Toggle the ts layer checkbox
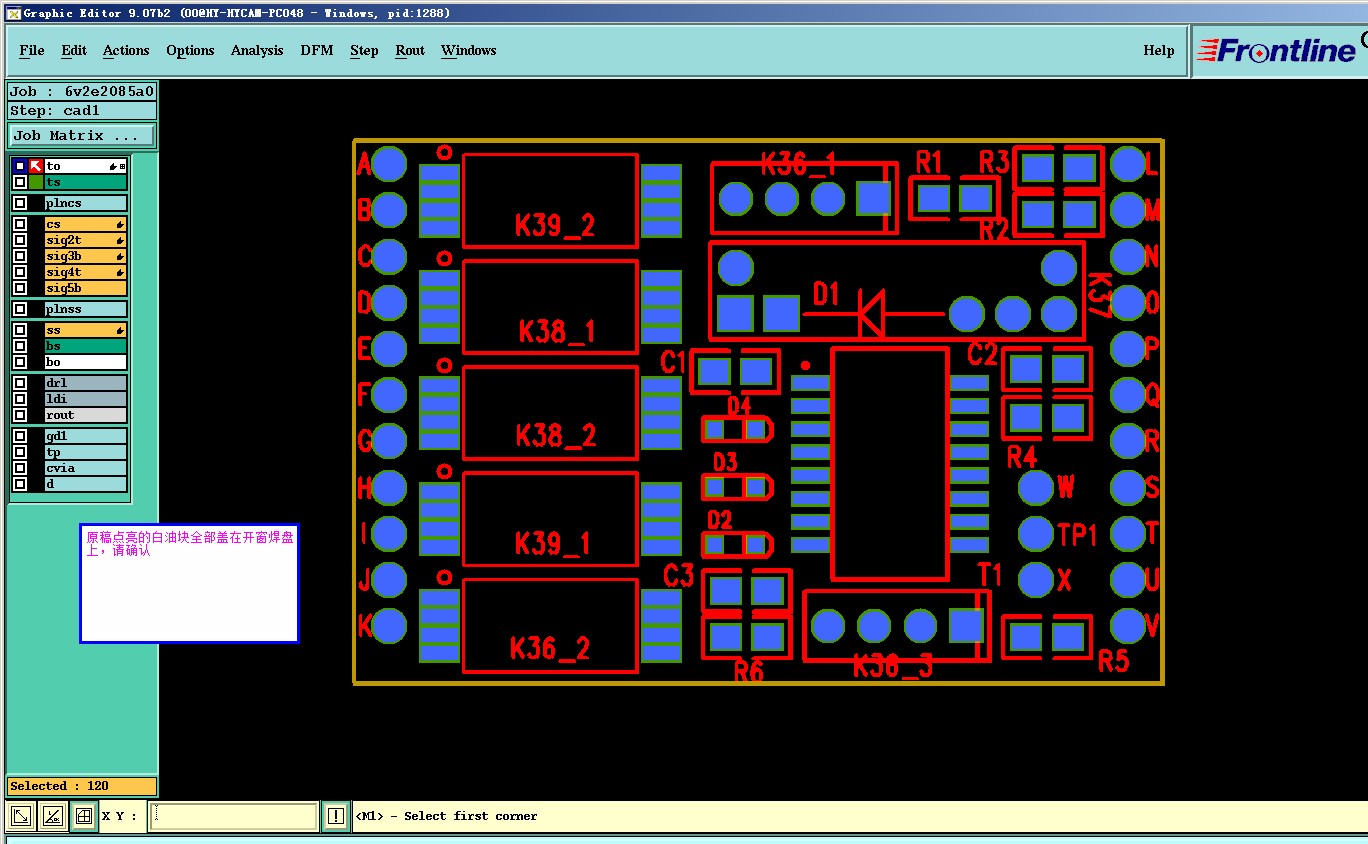 click(20, 182)
